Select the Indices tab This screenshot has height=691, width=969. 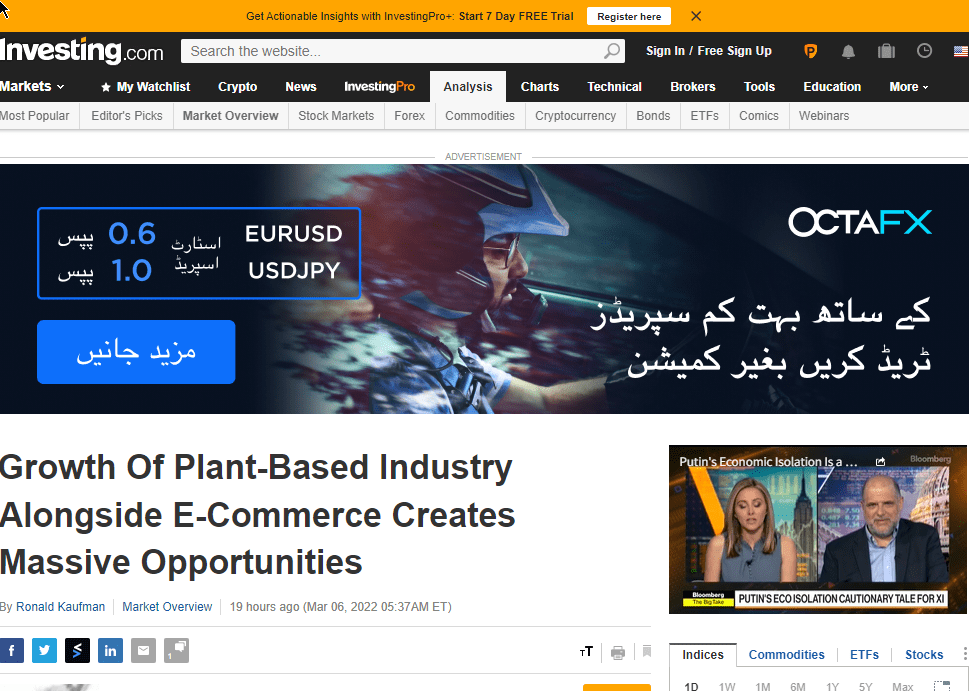coord(703,655)
